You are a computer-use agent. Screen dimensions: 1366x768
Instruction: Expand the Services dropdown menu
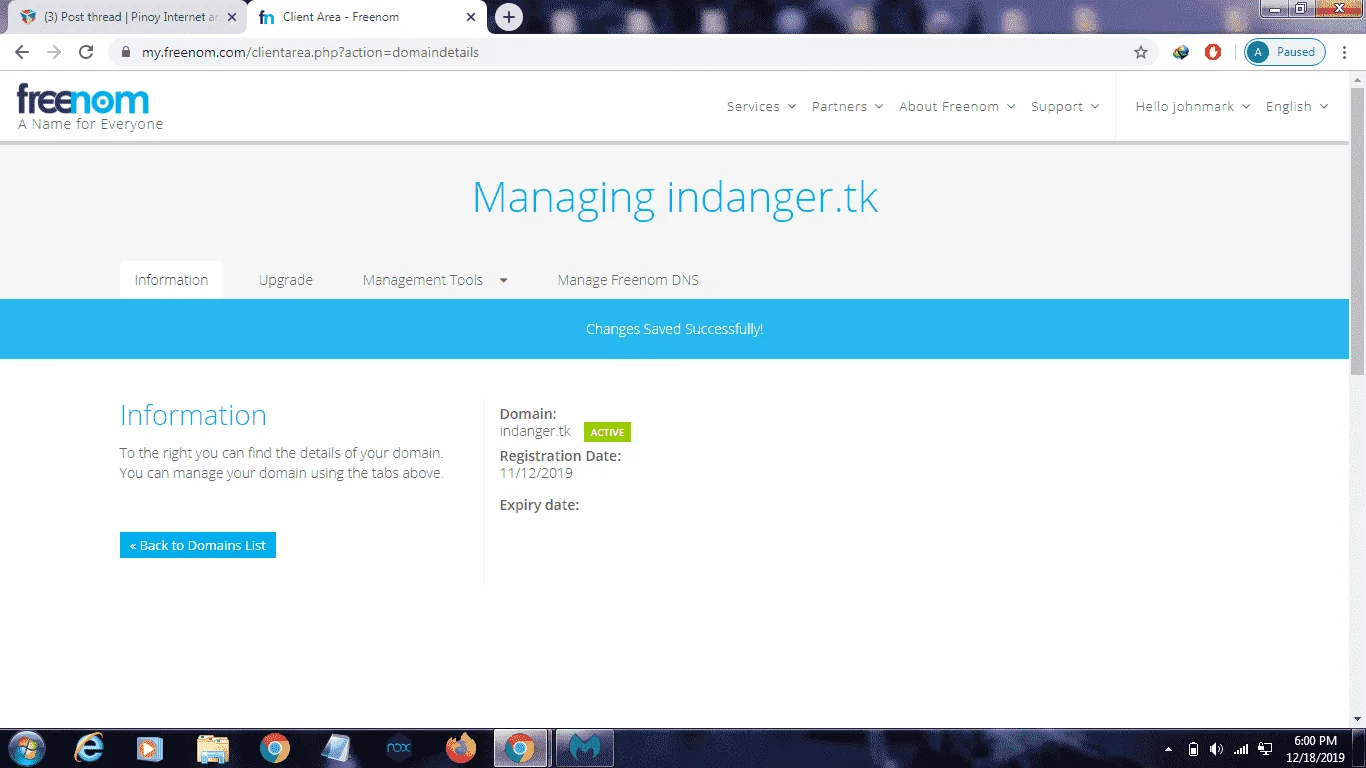(x=761, y=107)
